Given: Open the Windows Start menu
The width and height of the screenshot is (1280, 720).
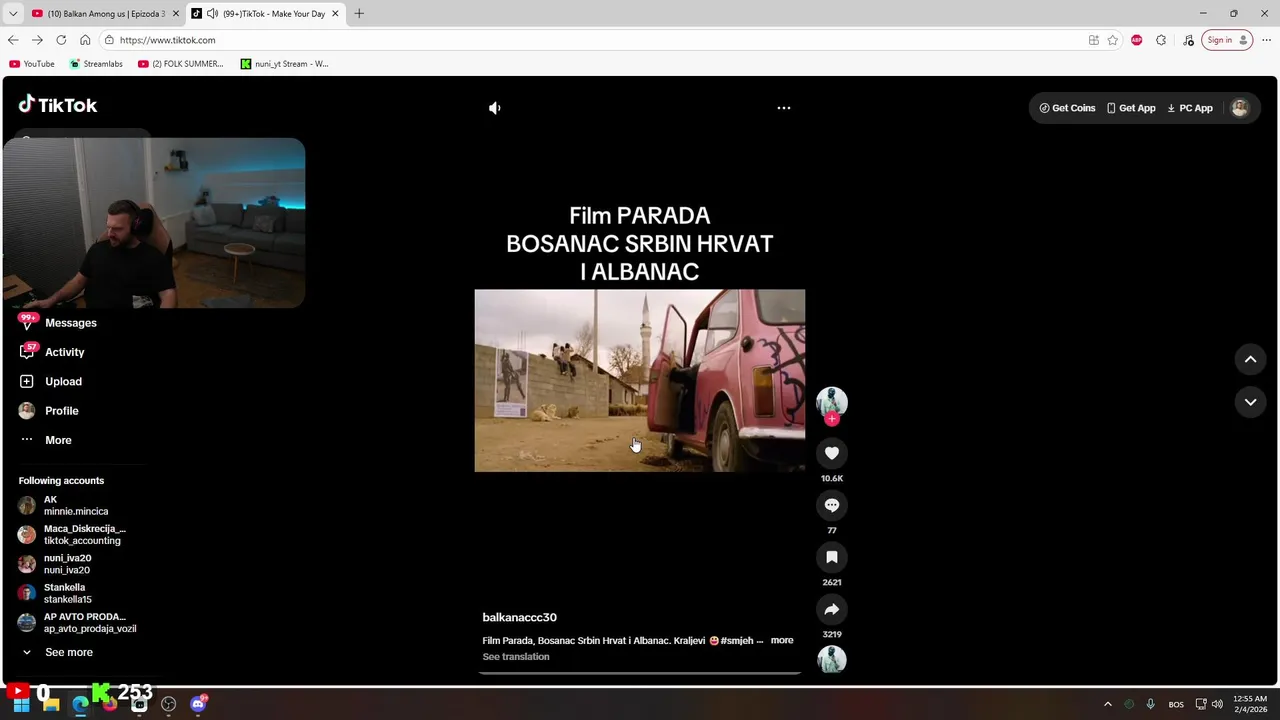Looking at the screenshot, I should (21, 704).
